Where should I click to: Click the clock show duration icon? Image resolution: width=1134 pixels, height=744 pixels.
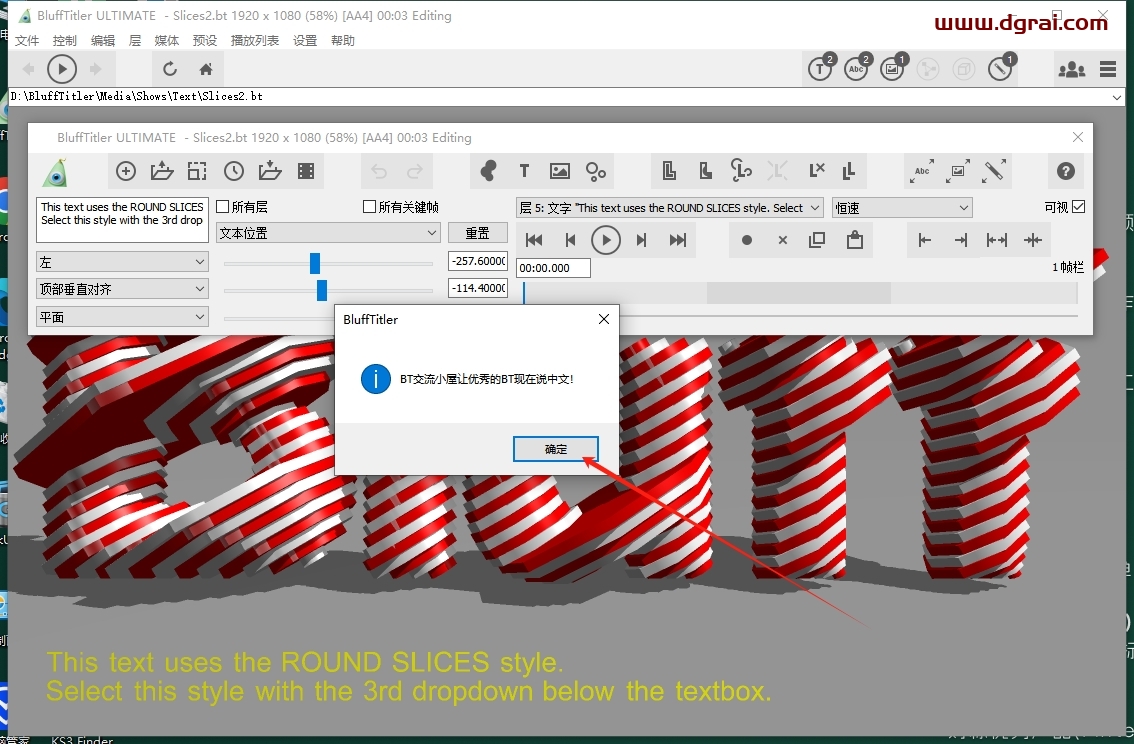(234, 171)
